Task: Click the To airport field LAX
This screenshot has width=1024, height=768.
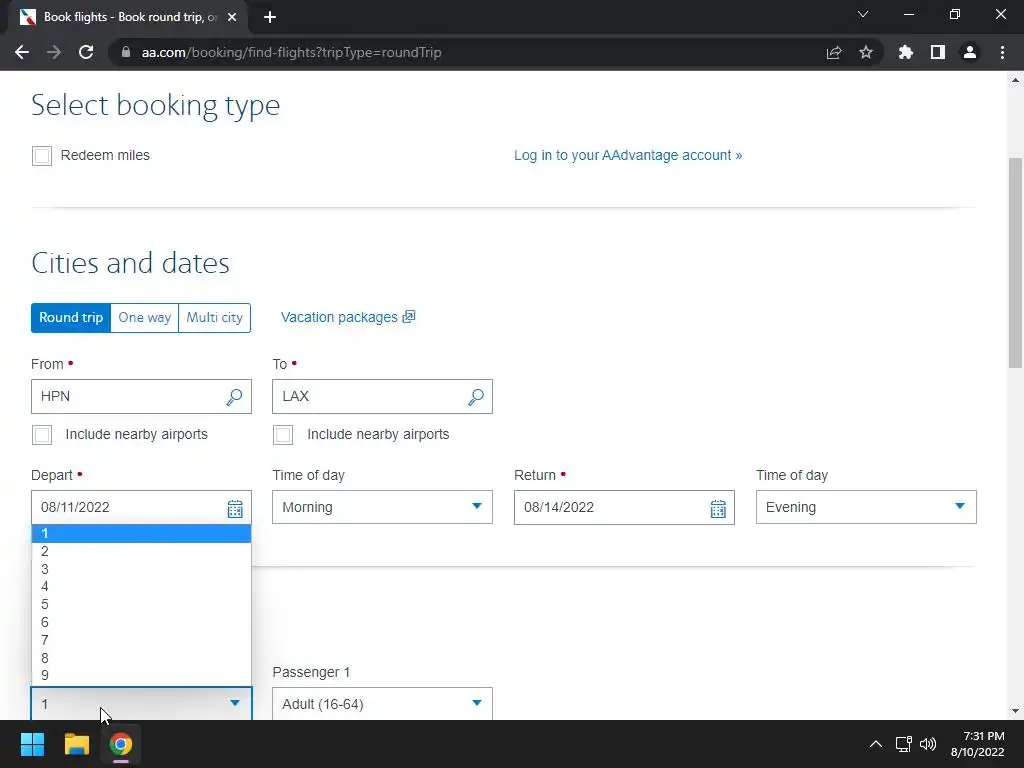Action: [x=382, y=396]
